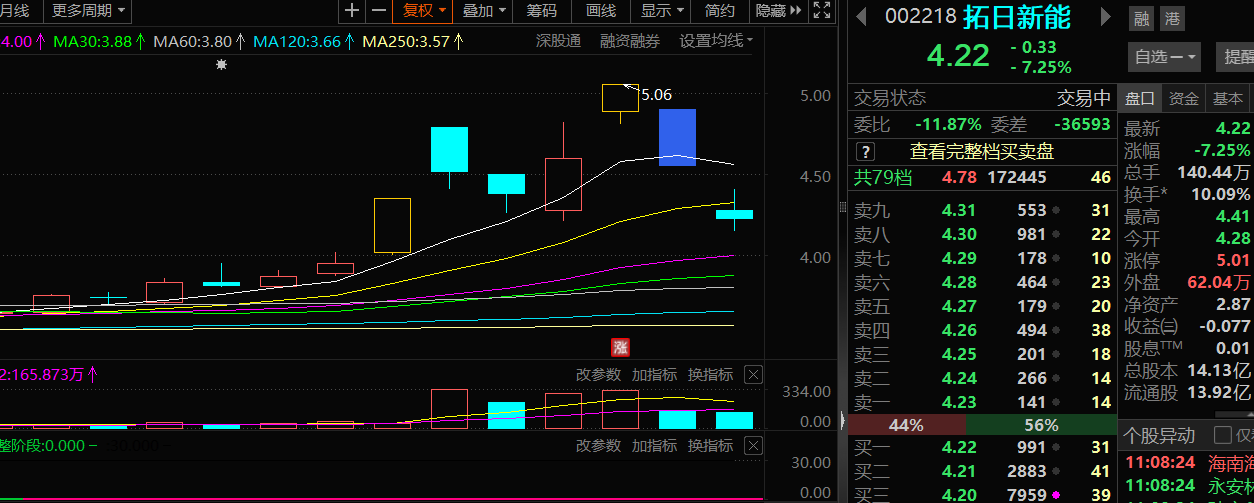1254x503 pixels.
Task: Click the MA120:3.66 indicator label
Action: [303, 42]
